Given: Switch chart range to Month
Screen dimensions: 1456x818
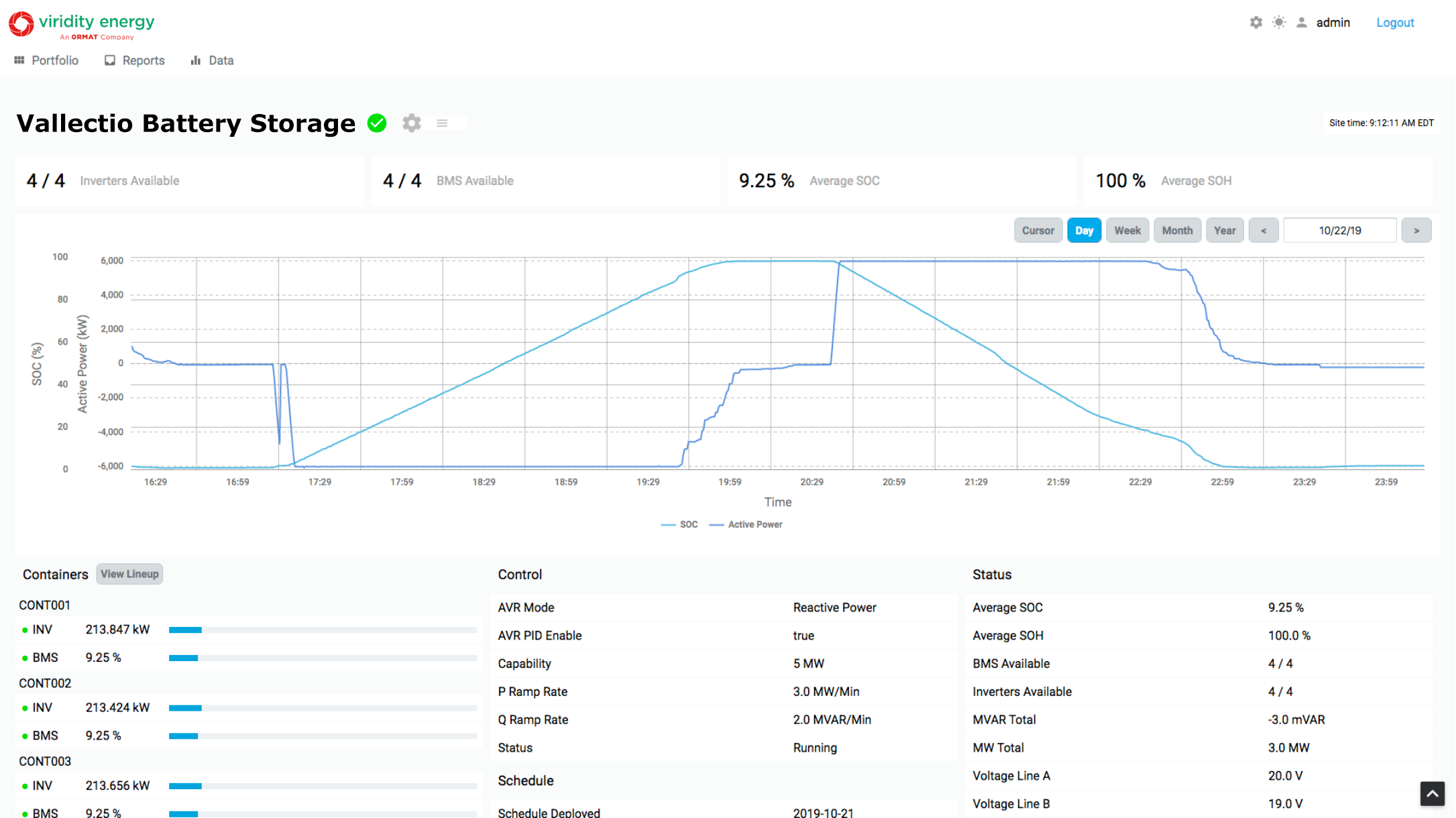Looking at the screenshot, I should (x=1177, y=230).
